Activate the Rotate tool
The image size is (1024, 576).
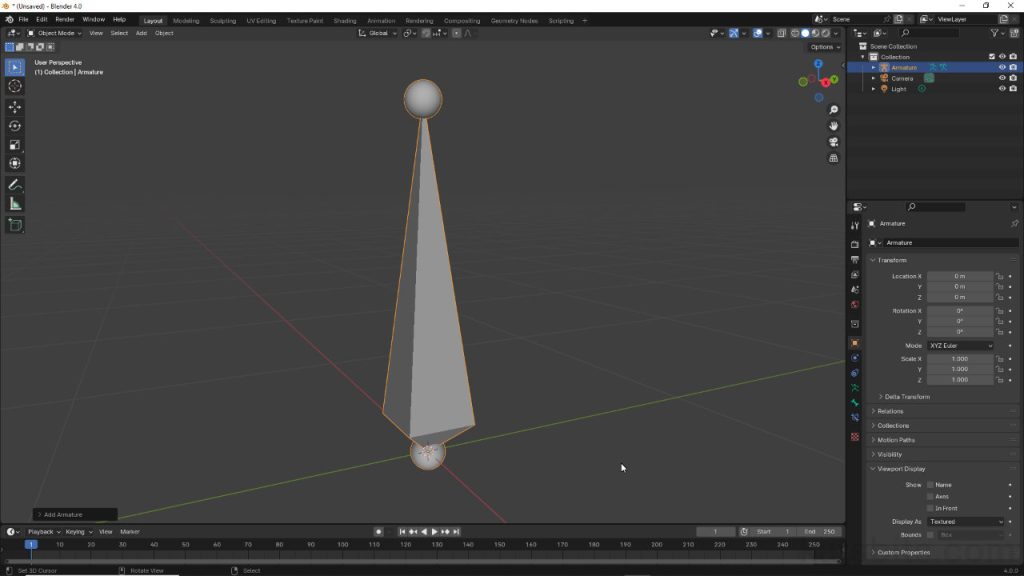click(x=14, y=126)
